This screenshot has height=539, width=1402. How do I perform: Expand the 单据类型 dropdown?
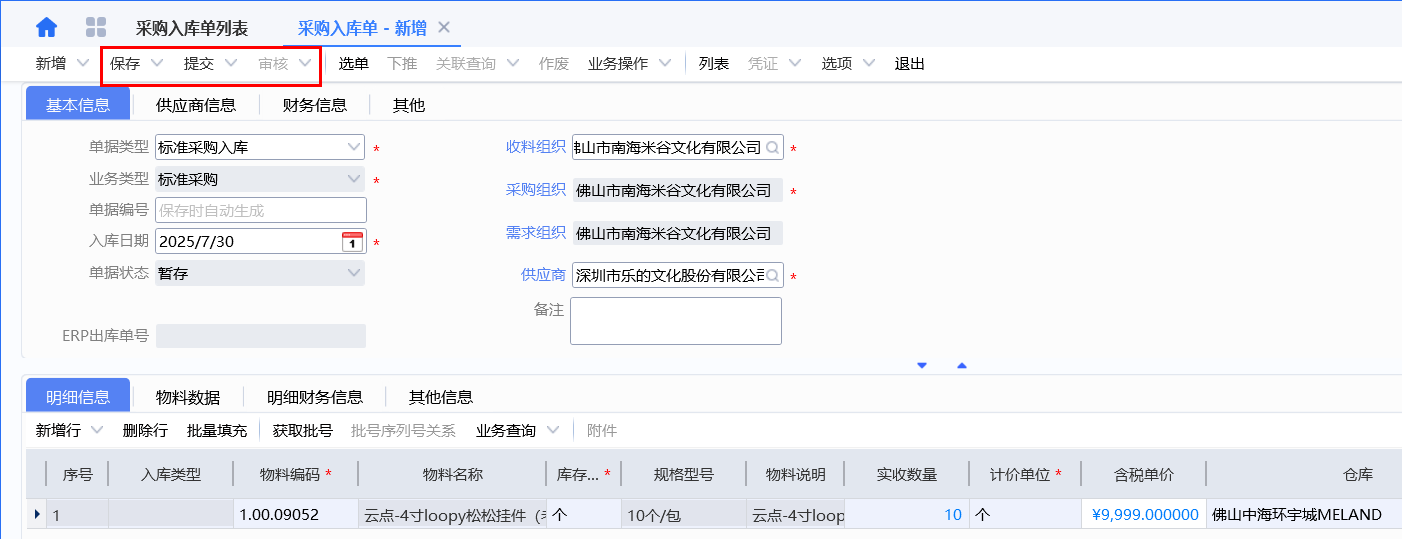[354, 148]
